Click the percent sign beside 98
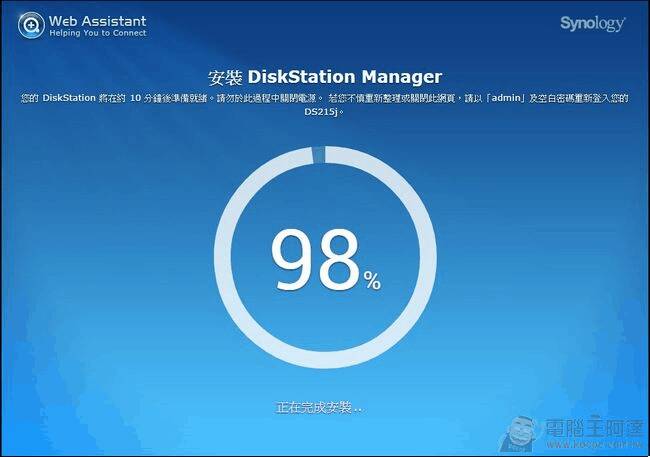This screenshot has height=457, width=650. click(x=372, y=281)
